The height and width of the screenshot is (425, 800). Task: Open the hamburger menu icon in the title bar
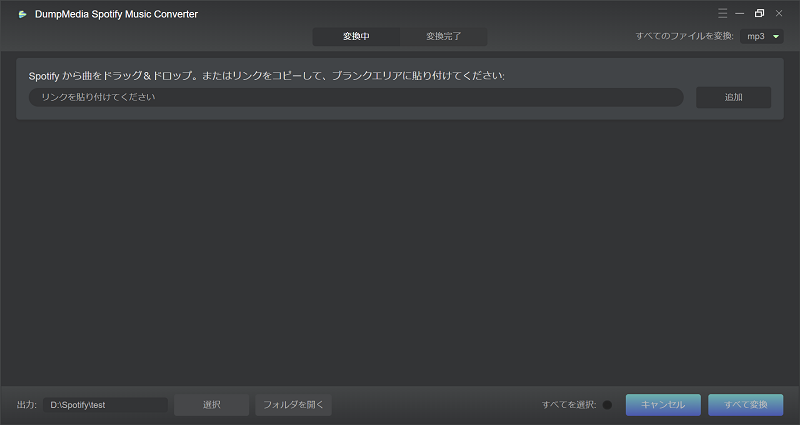tap(722, 14)
